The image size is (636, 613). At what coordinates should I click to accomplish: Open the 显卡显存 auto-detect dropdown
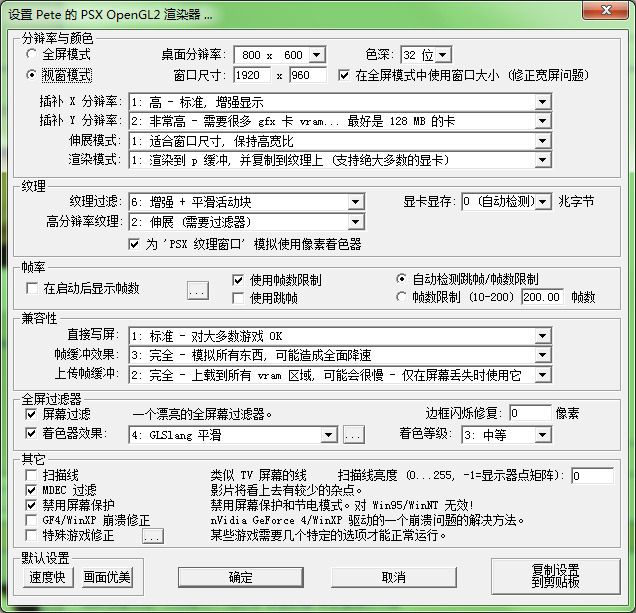pyautogui.click(x=507, y=201)
